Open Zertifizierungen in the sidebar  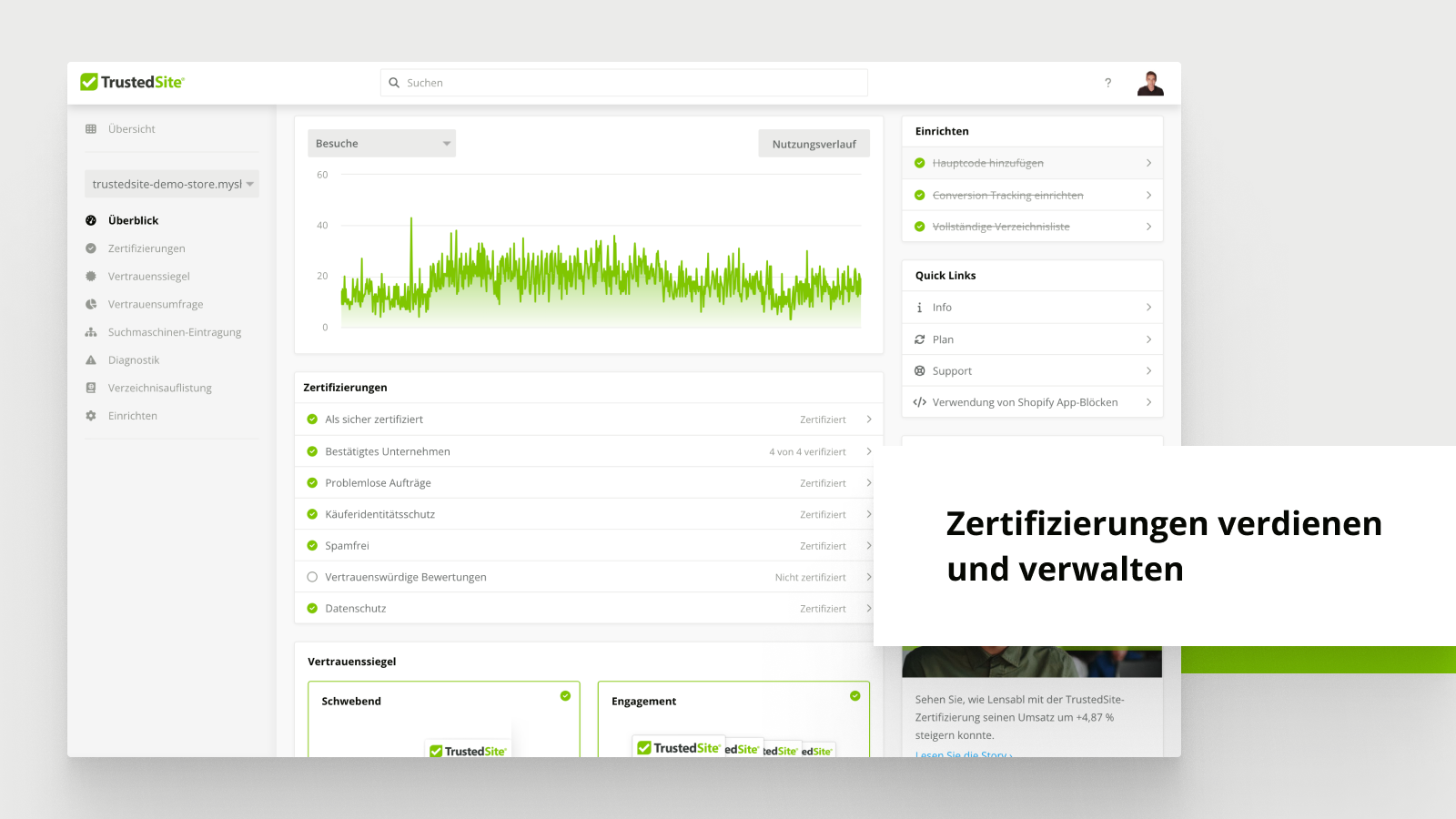tap(147, 248)
